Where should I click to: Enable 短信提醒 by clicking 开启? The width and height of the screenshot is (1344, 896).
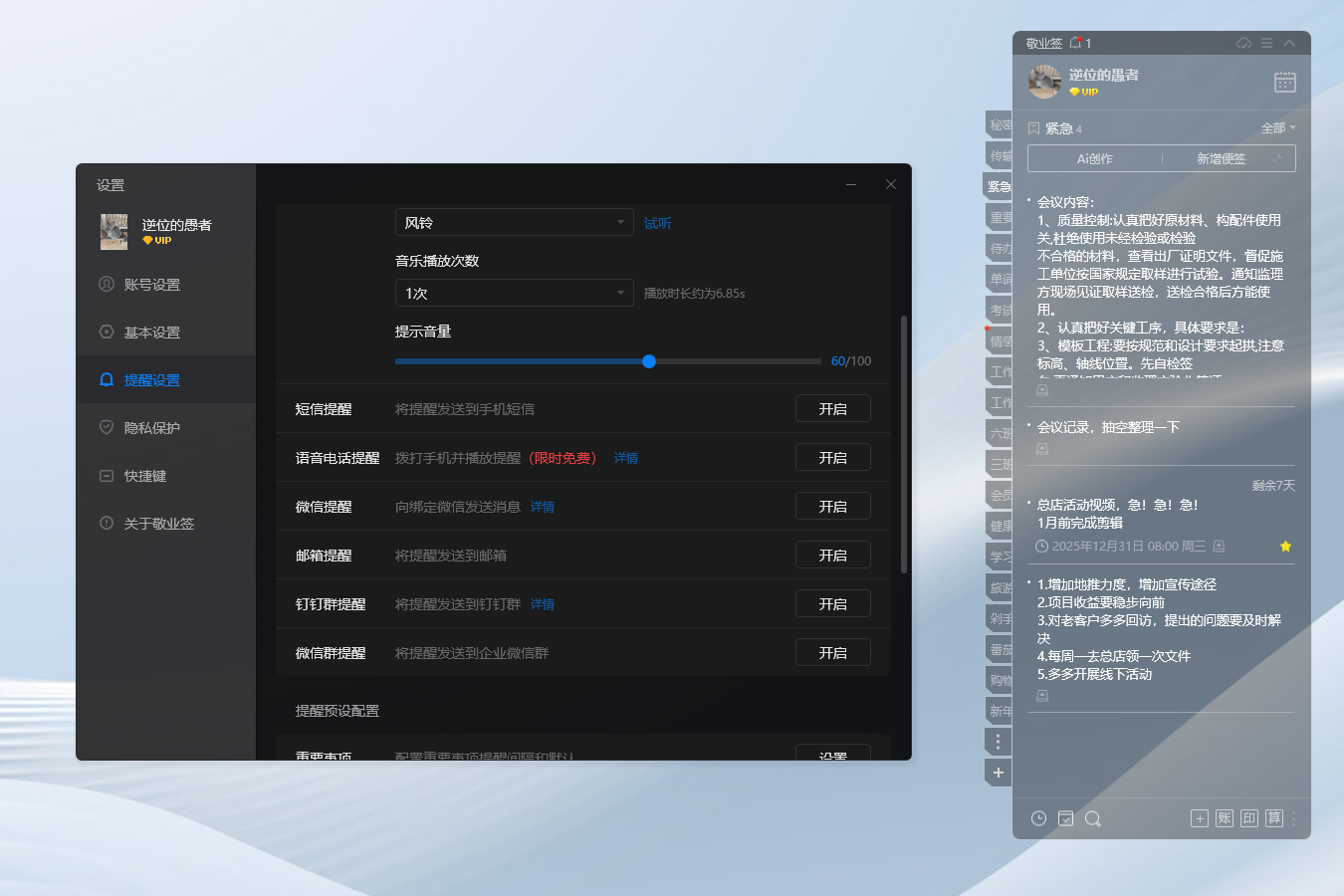(x=832, y=408)
